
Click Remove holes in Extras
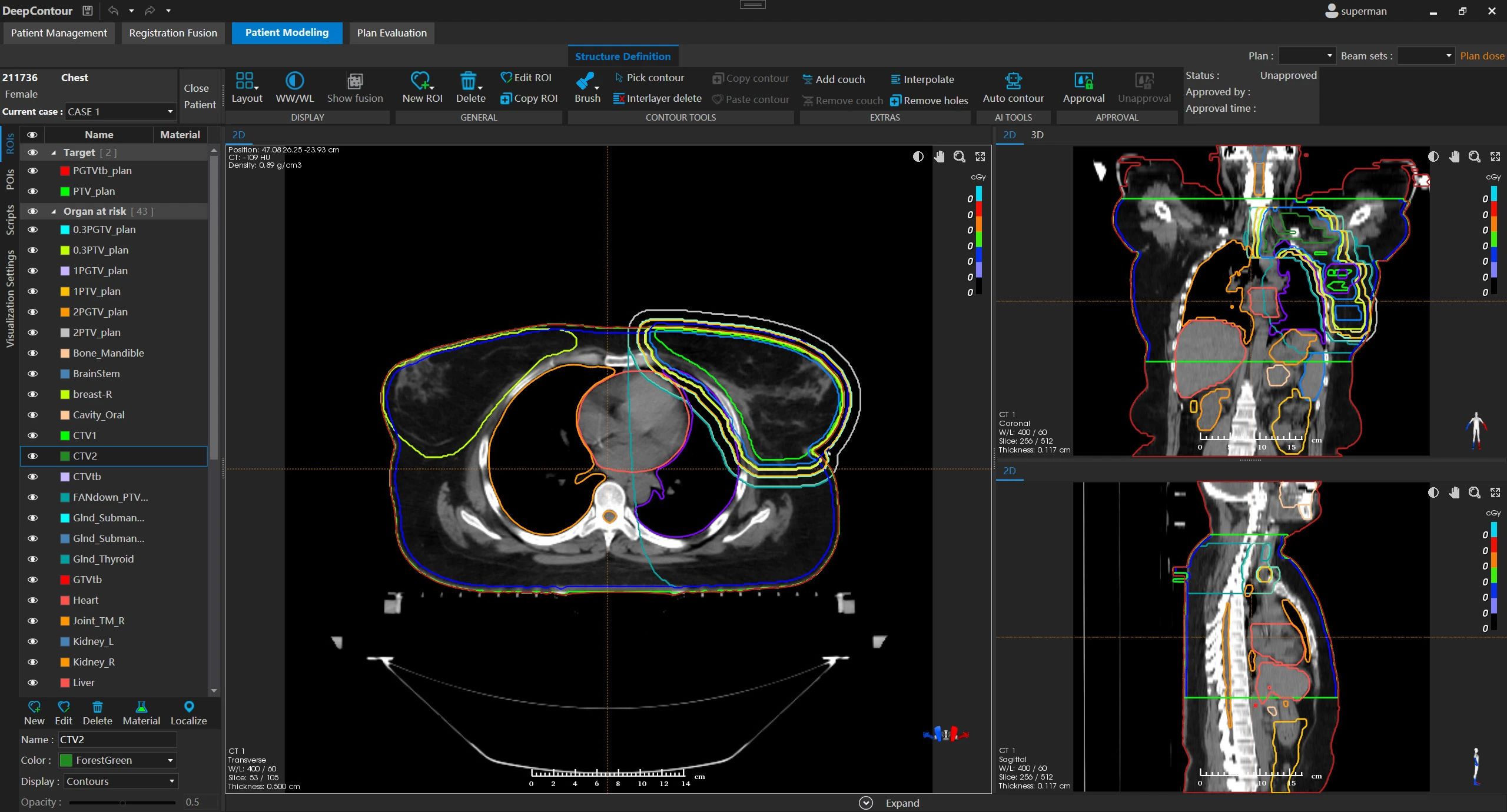[929, 101]
